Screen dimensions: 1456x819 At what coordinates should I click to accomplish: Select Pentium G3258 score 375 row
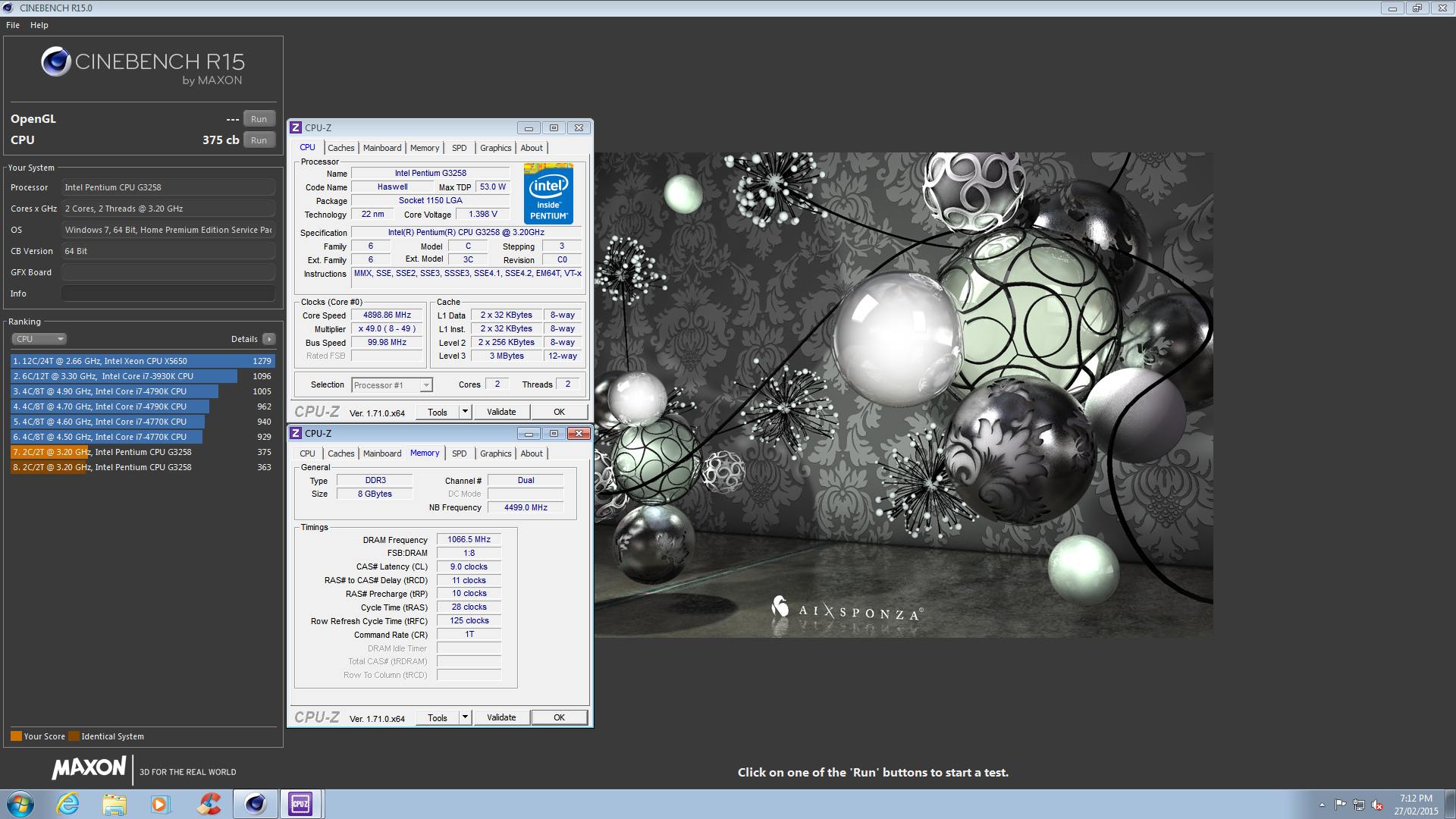tap(143, 452)
